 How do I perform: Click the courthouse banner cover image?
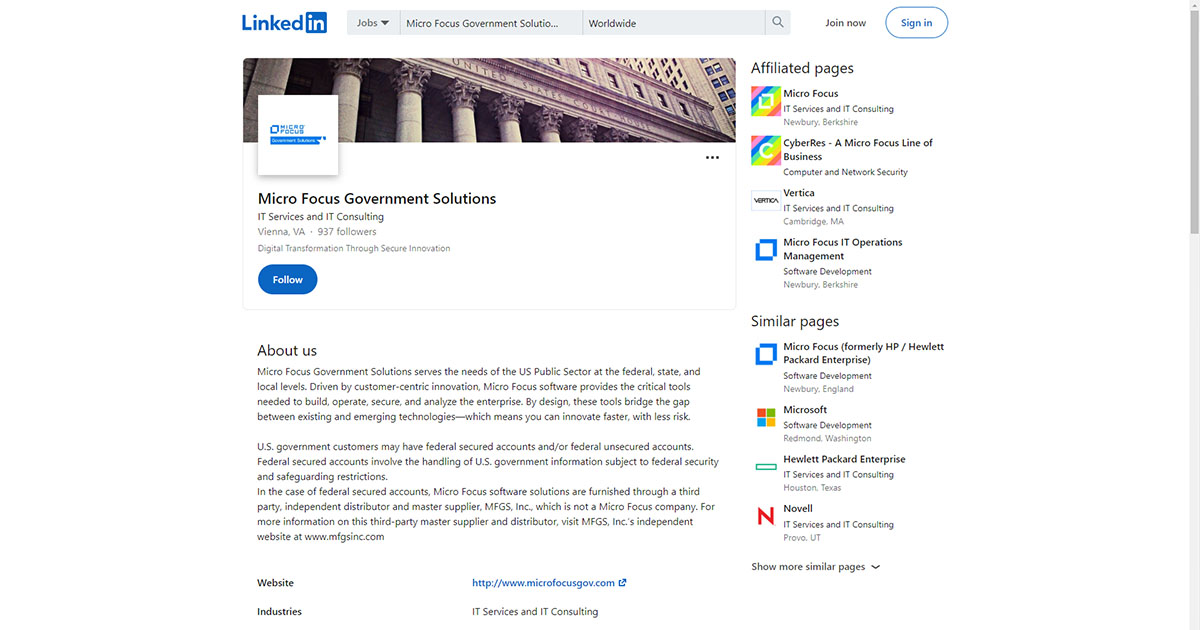tap(489, 100)
